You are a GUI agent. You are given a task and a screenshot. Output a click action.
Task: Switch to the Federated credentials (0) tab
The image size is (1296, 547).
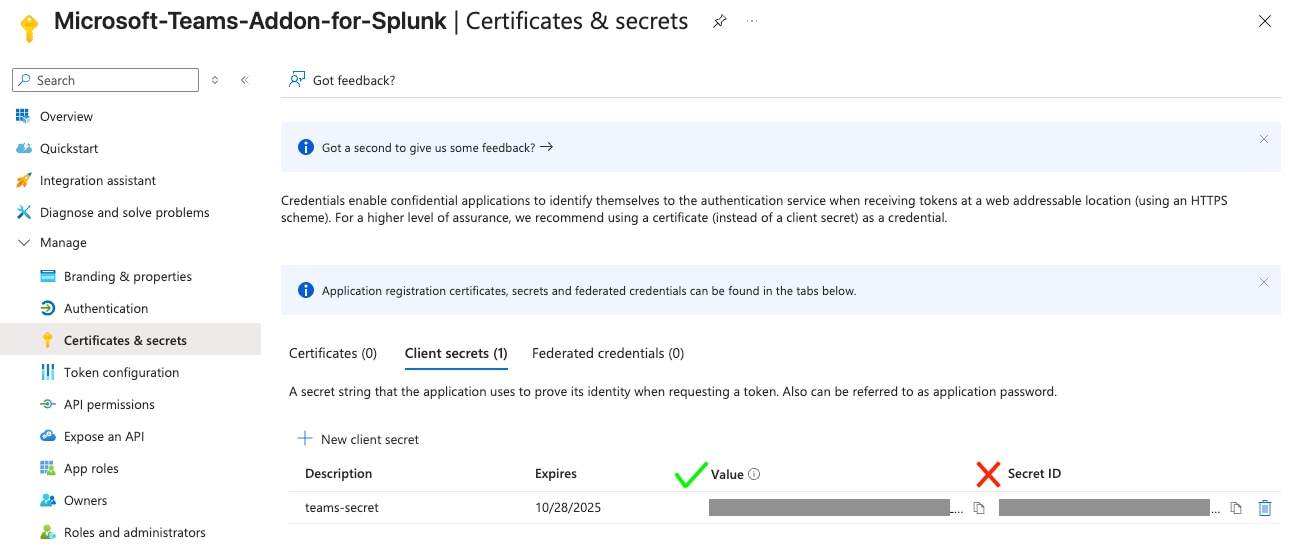(608, 353)
